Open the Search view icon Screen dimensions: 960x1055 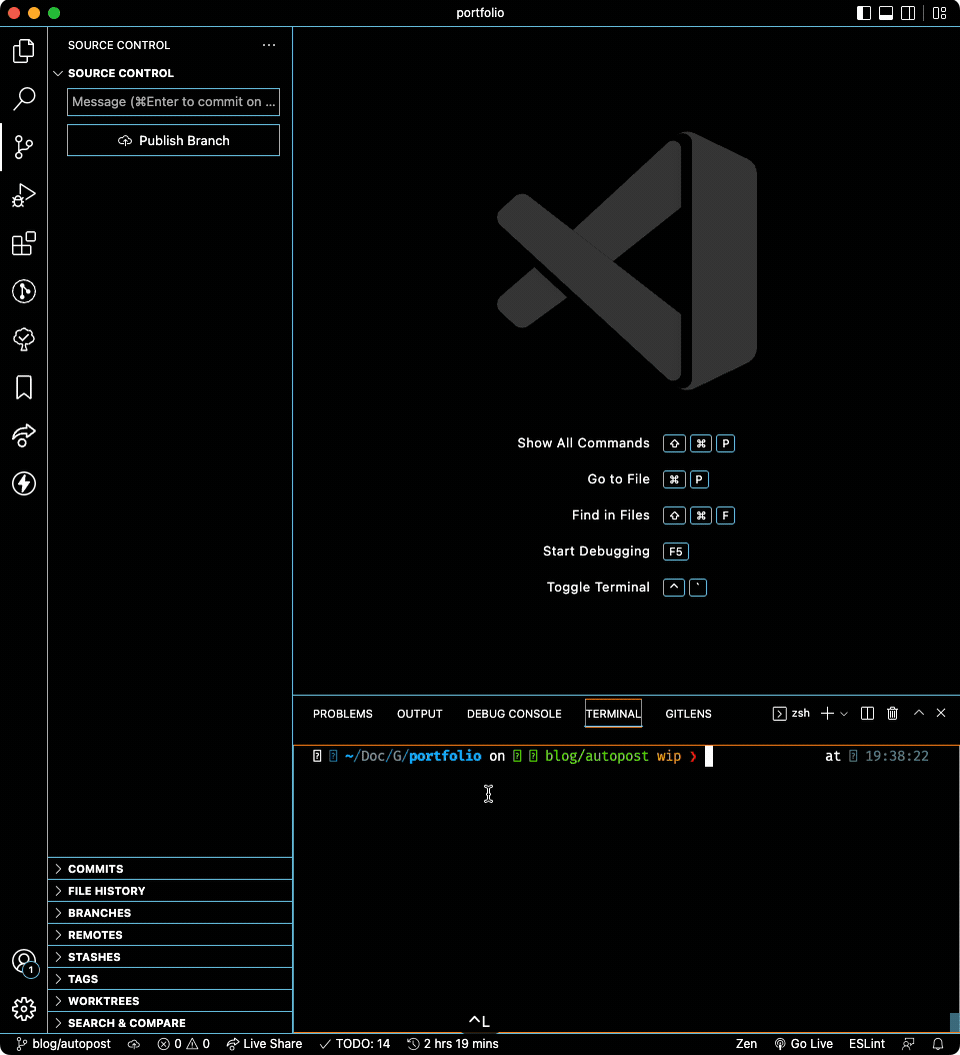coord(23,99)
